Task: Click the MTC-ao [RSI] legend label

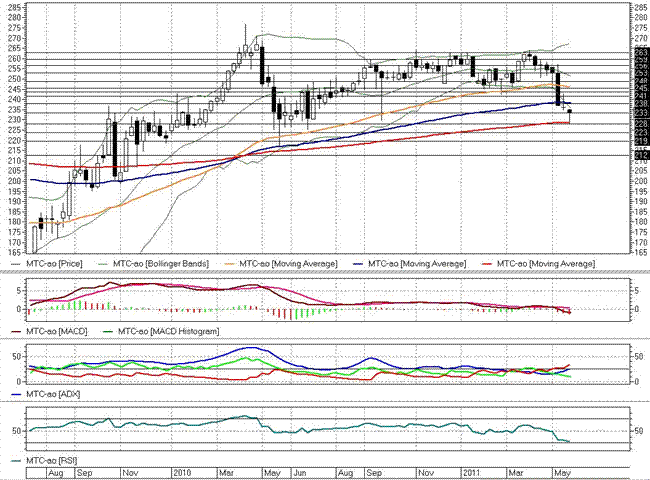Action: pos(52,461)
